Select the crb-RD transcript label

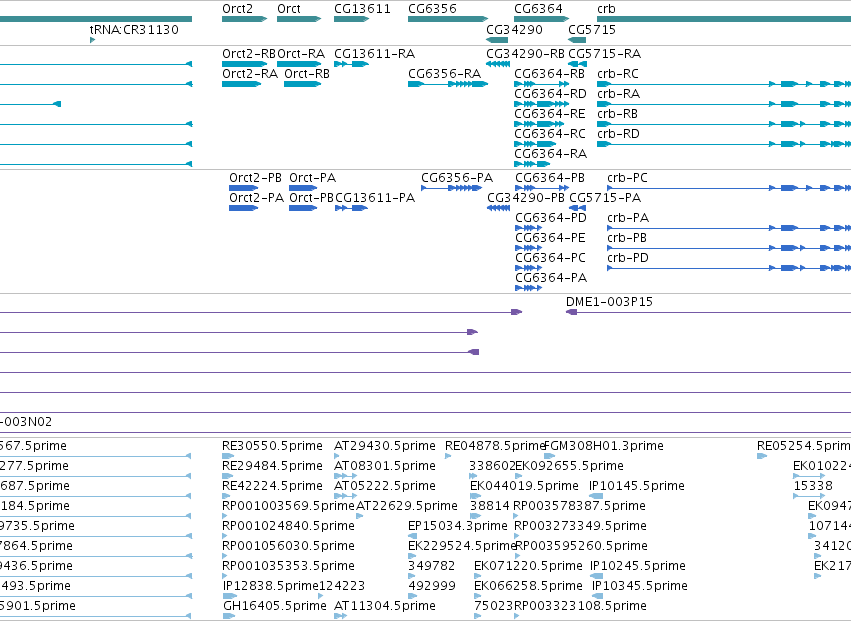click(618, 134)
